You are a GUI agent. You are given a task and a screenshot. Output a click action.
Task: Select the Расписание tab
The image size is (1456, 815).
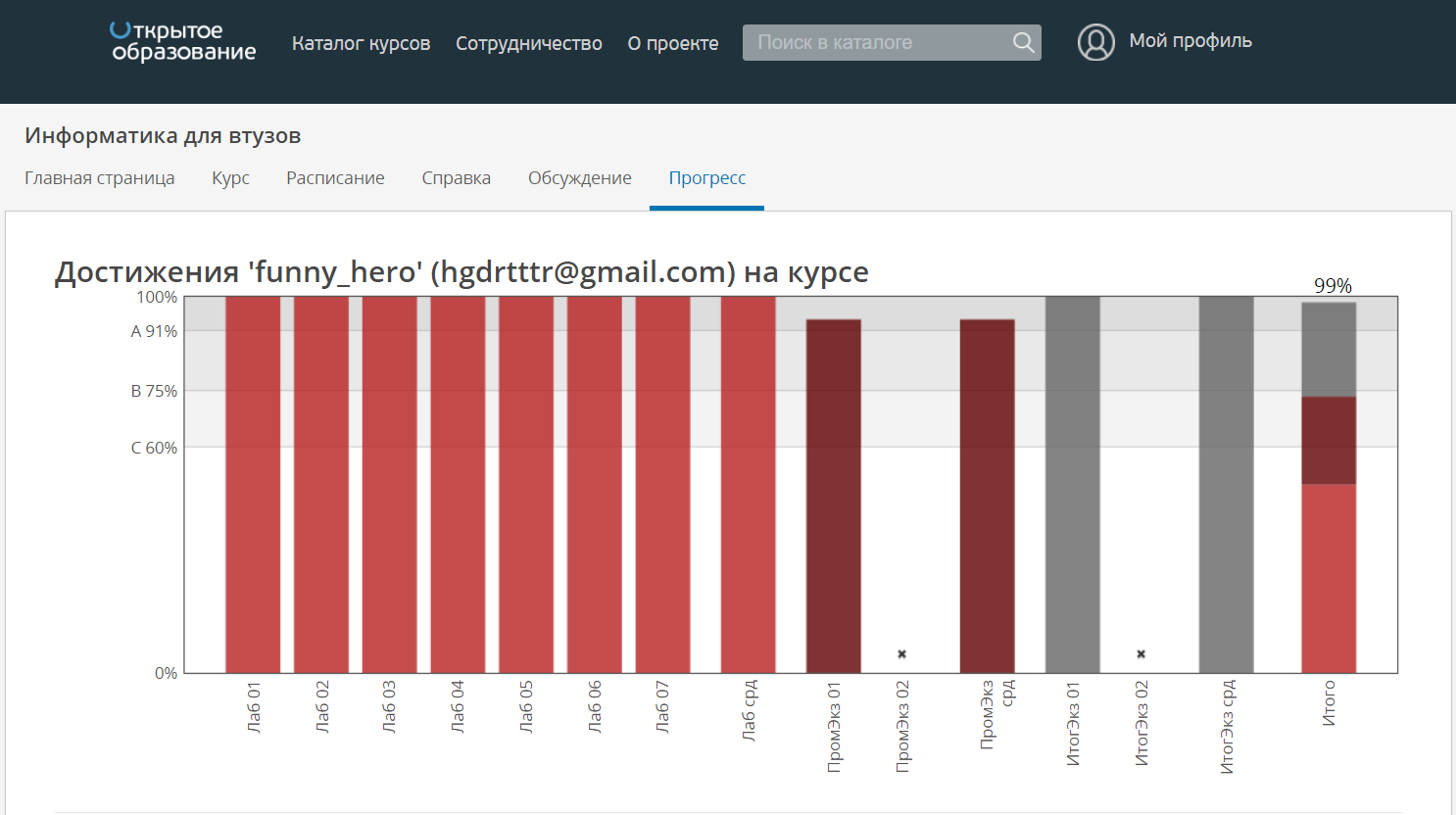(335, 178)
